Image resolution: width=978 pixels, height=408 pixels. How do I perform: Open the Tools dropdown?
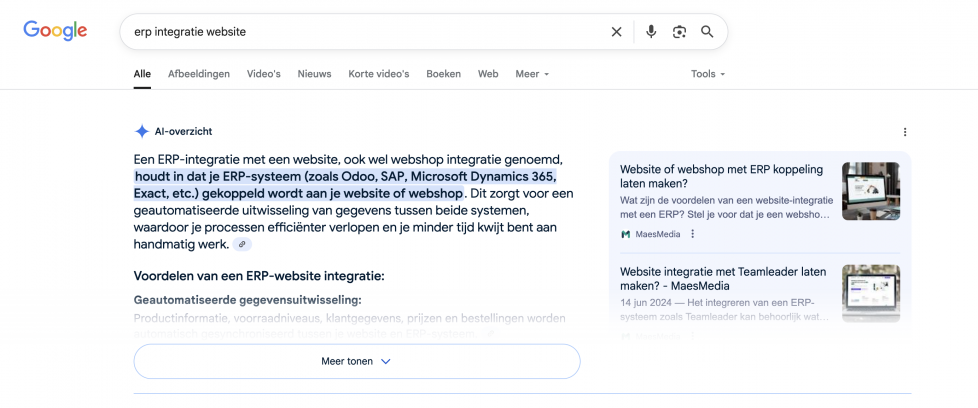point(708,74)
